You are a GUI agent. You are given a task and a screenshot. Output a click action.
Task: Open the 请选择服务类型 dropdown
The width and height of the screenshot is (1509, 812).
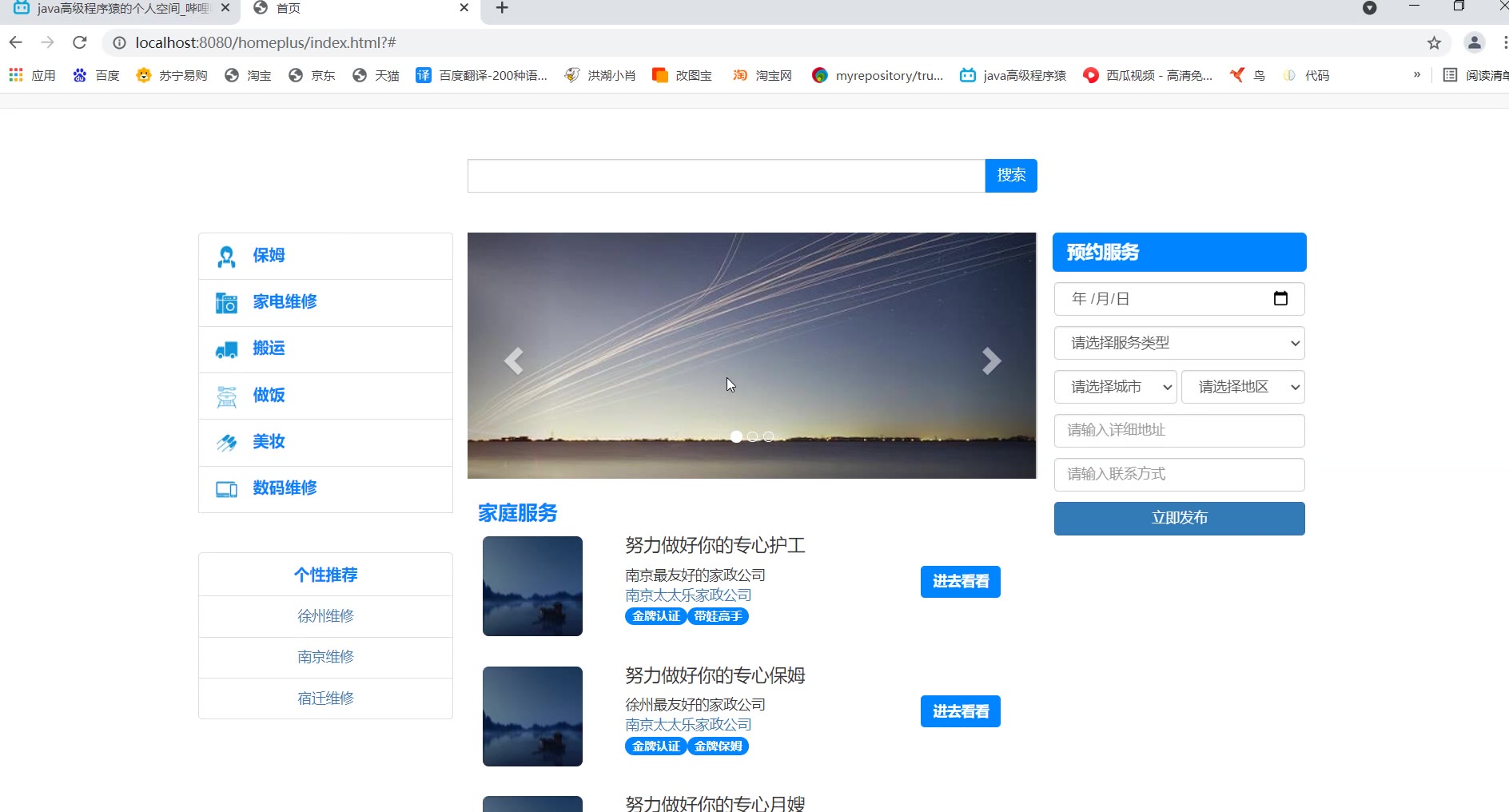1180,343
